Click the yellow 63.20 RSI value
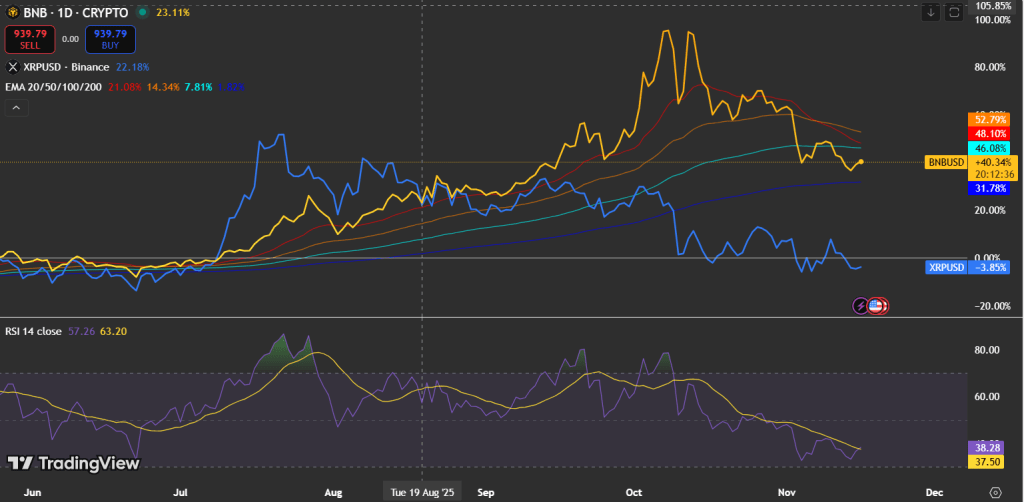 pos(112,332)
